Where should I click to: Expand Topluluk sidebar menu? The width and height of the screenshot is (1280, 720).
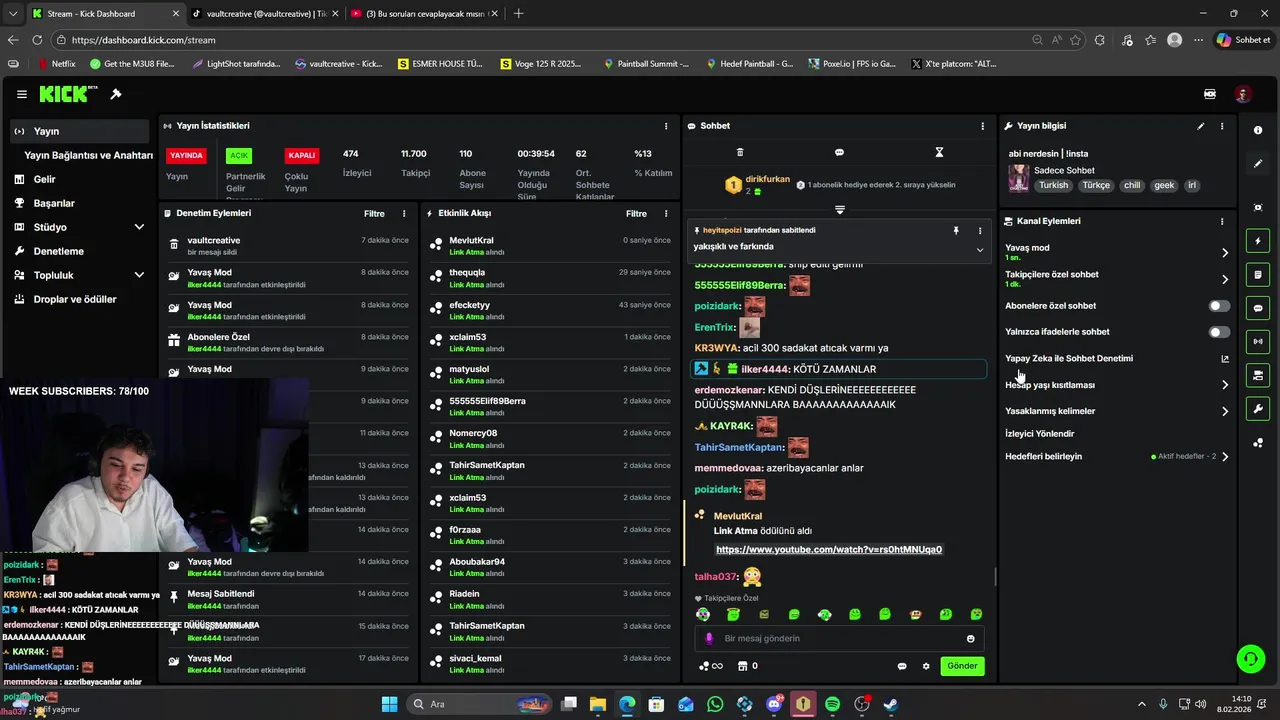coord(139,275)
